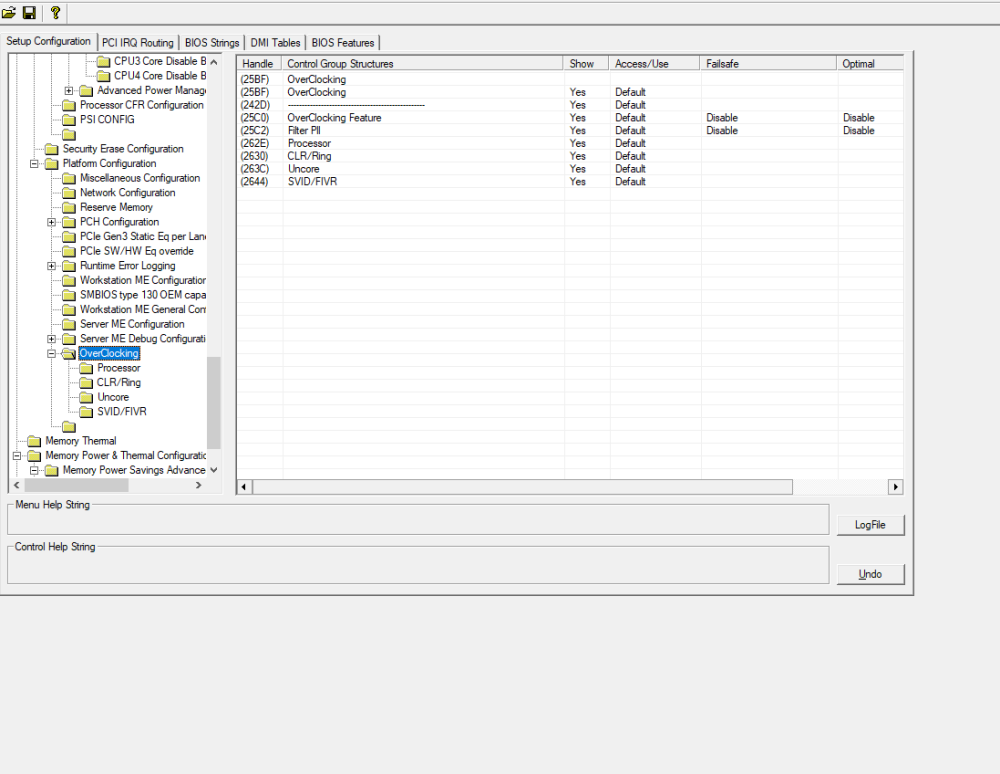This screenshot has width=1000, height=774.
Task: Select SMBIOS type 130 OEM tree item
Action: pyautogui.click(x=143, y=295)
